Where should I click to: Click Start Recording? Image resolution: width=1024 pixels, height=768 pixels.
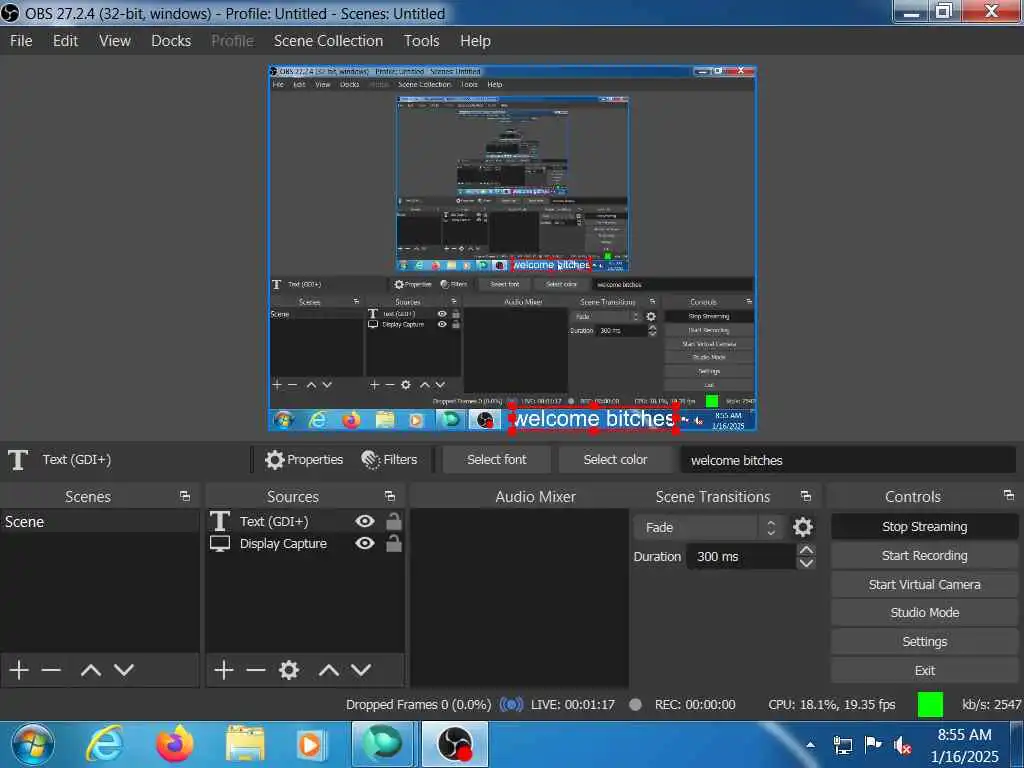tap(924, 556)
